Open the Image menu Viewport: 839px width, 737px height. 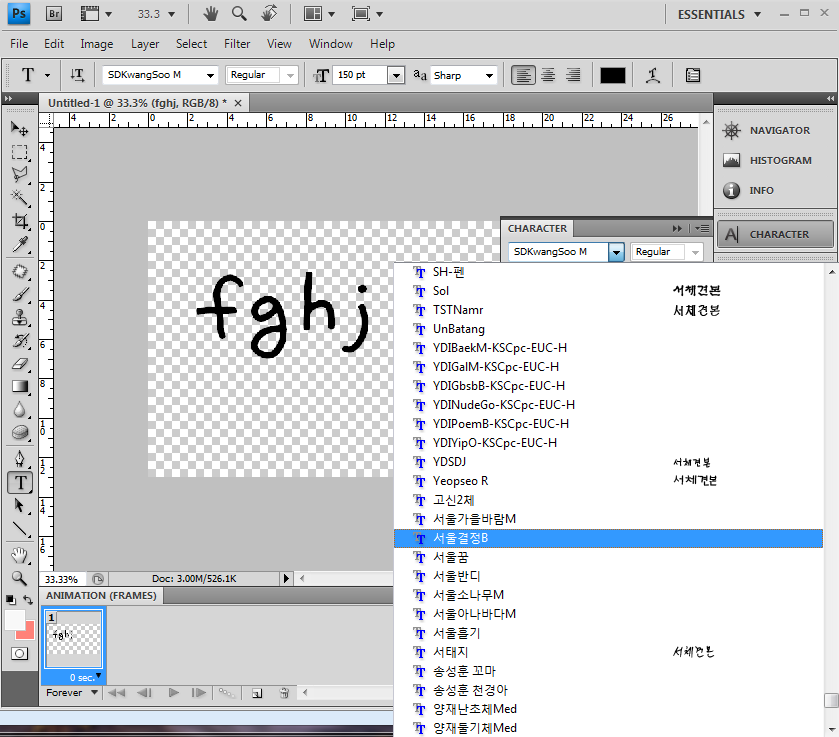point(97,44)
